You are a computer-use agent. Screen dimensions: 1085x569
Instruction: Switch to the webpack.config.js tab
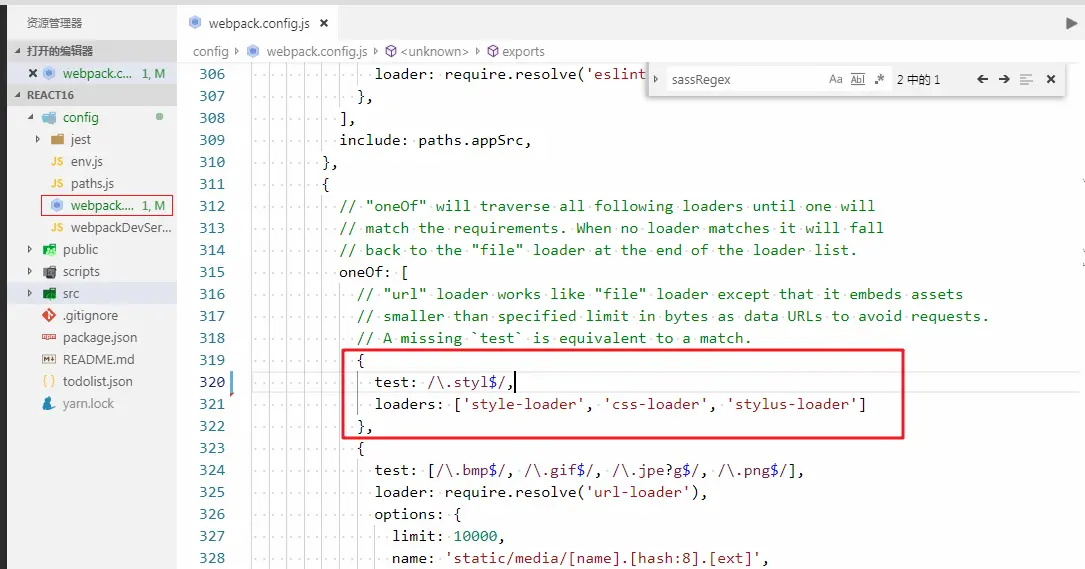259,24
